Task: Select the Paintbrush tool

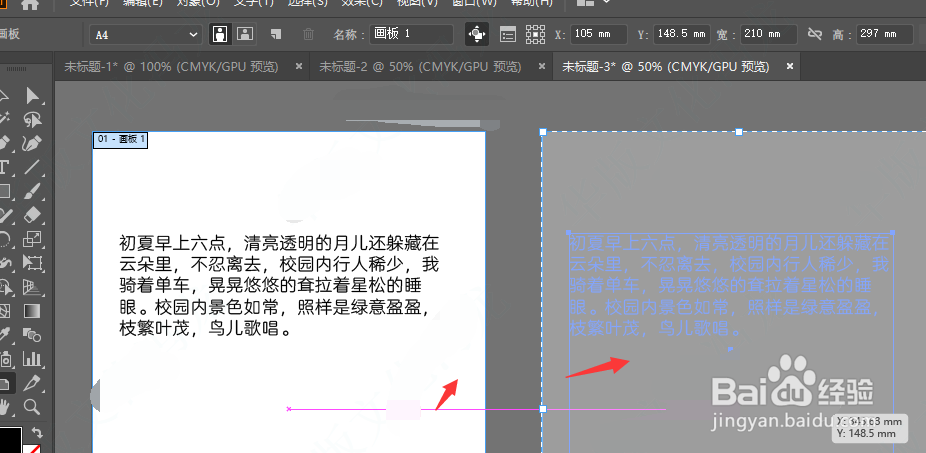Action: (32, 191)
